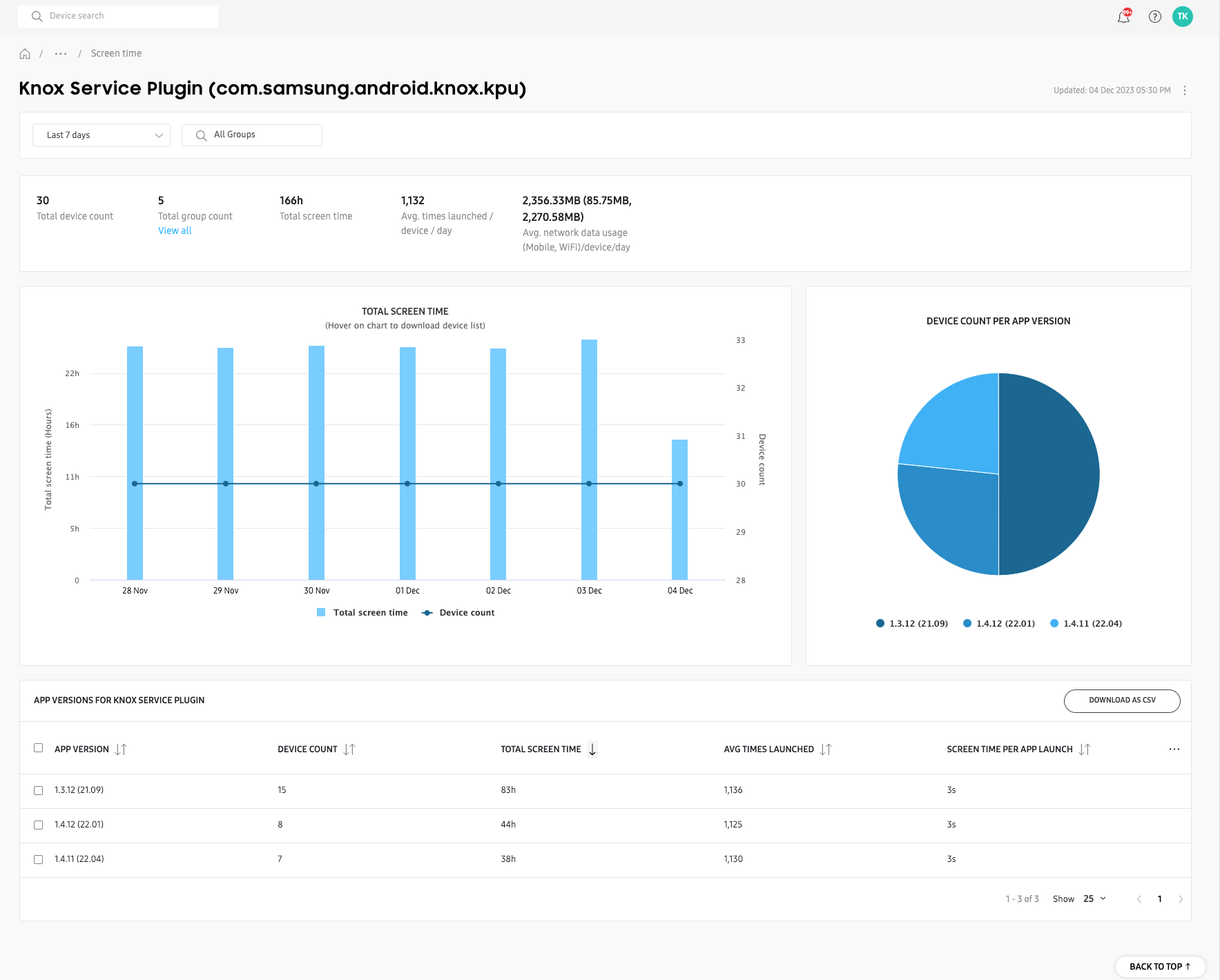Click the 30 total device count stat
This screenshot has height=980, width=1220.
coord(43,201)
